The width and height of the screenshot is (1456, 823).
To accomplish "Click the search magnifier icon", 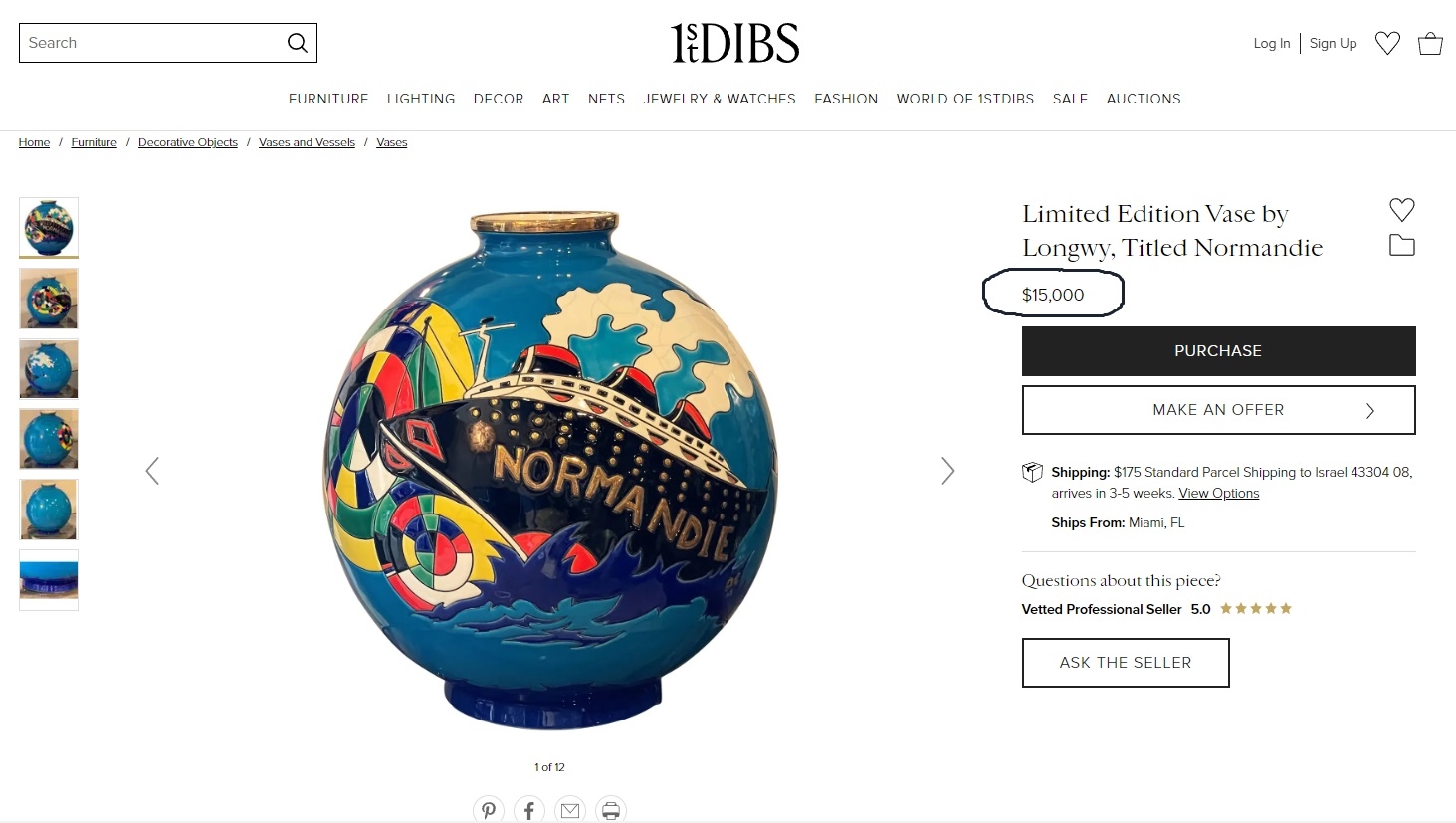I will tap(297, 43).
